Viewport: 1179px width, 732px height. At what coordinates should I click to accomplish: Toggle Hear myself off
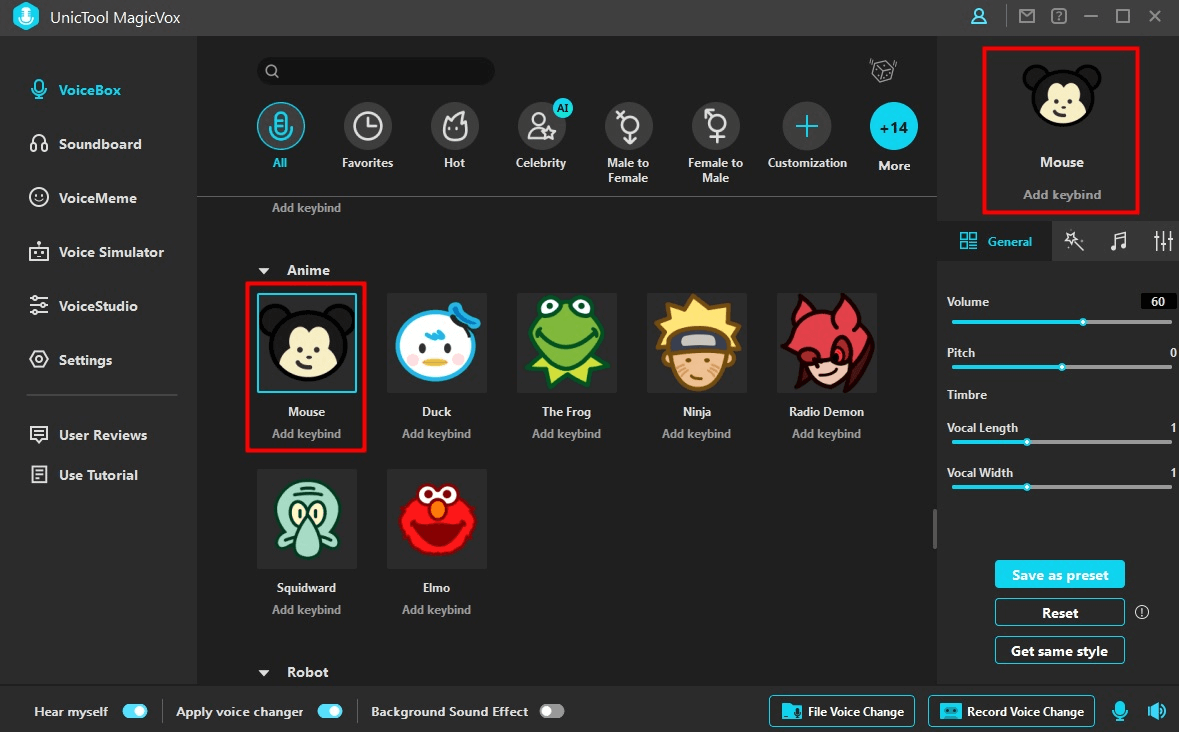pyautogui.click(x=135, y=711)
